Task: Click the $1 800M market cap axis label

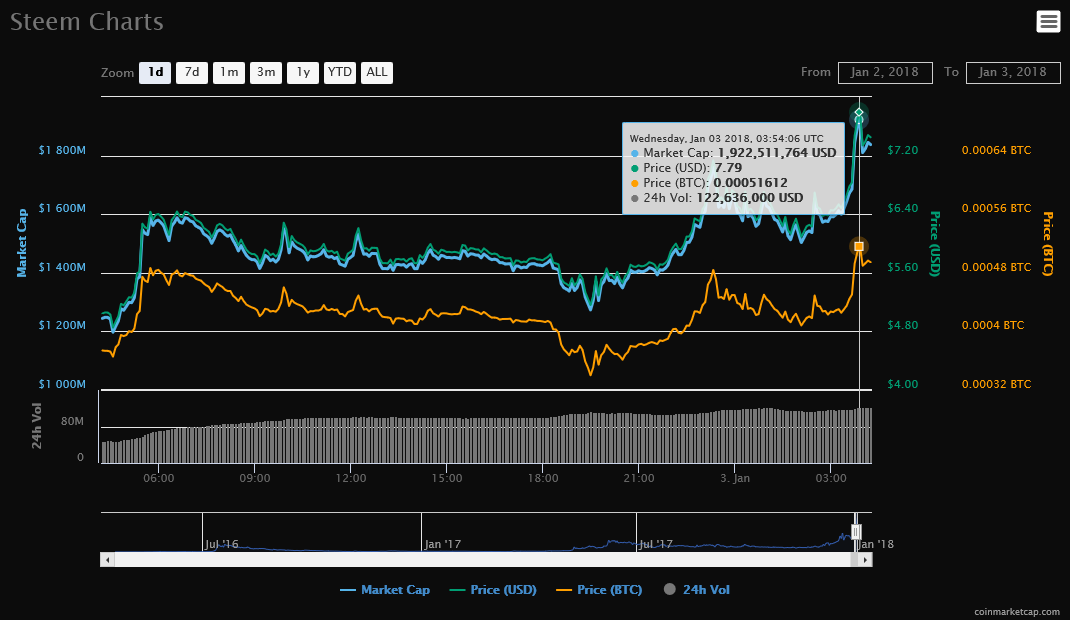Action: (62, 150)
